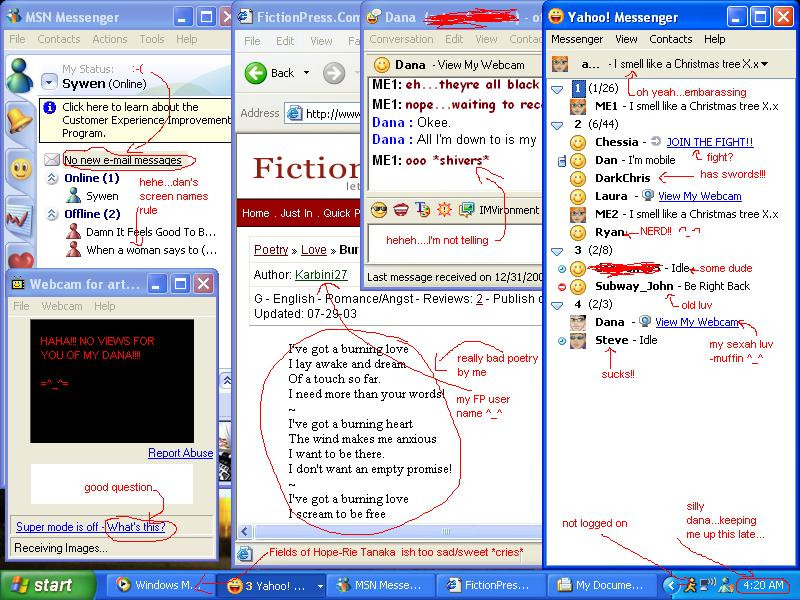Viewport: 800px width, 600px height.
Task: Select the DarkChris contact in Yahoo list
Action: [x=622, y=178]
